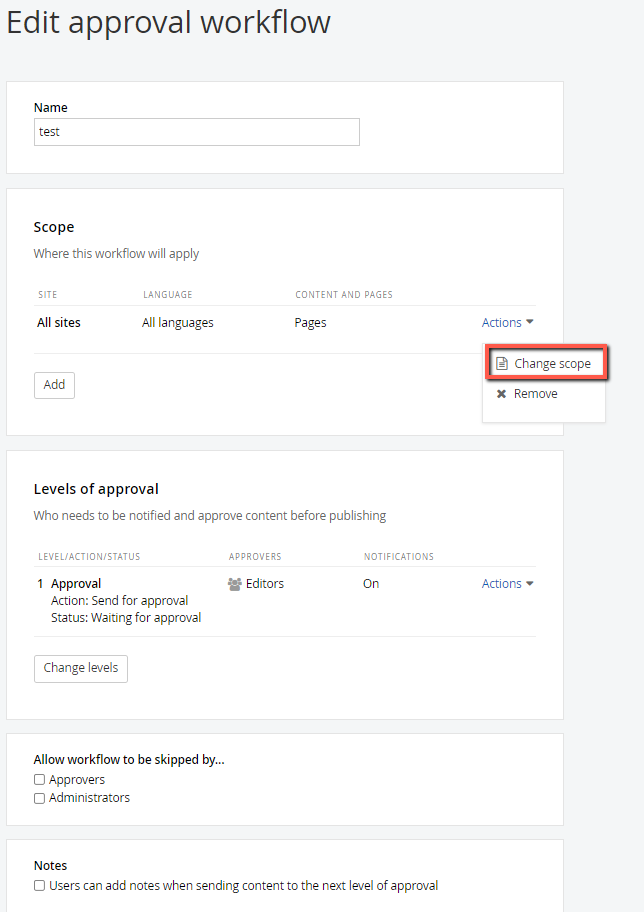Enable the Approvers skip checkbox
This screenshot has width=644, height=912.
click(x=40, y=779)
